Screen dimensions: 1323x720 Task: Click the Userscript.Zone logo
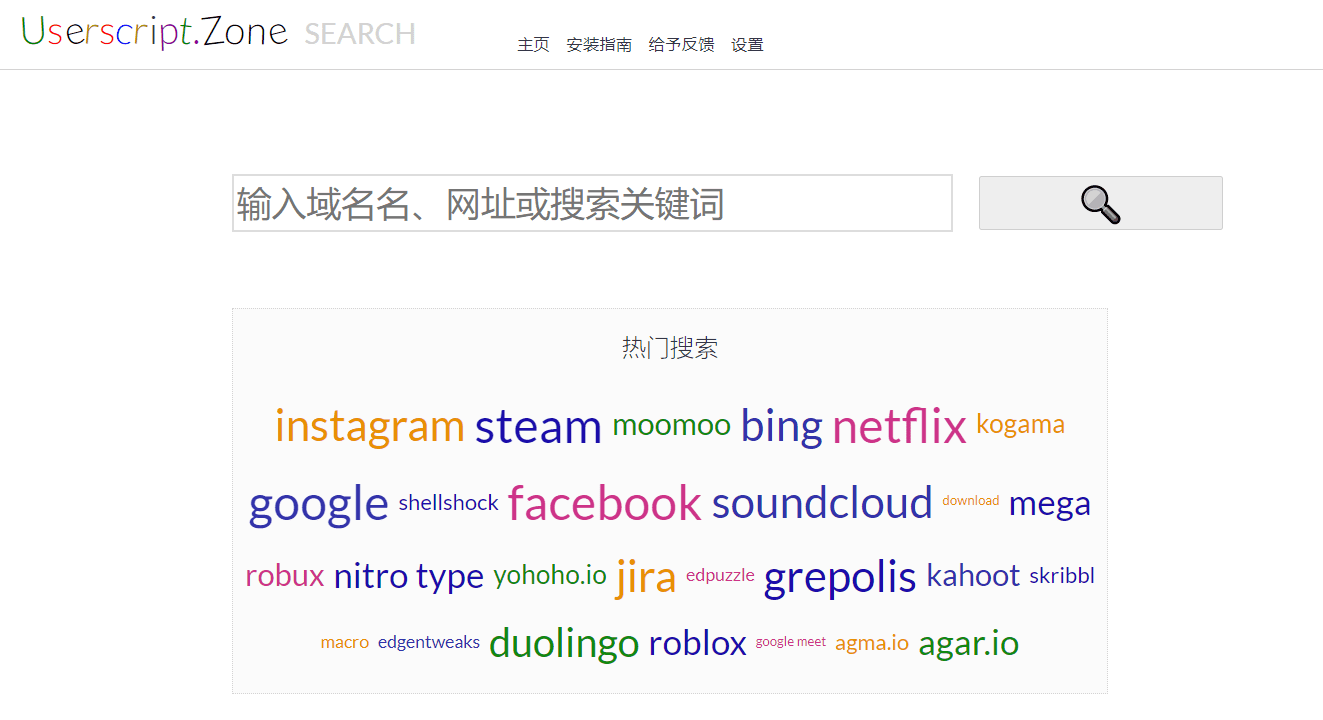155,32
